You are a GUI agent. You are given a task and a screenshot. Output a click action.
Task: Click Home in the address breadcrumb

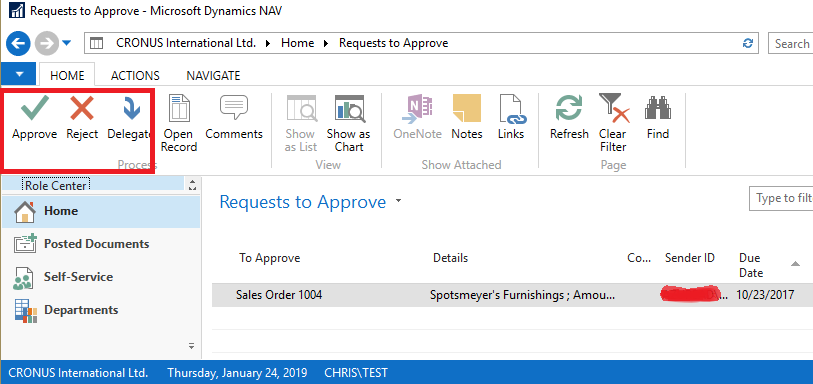pyautogui.click(x=298, y=44)
